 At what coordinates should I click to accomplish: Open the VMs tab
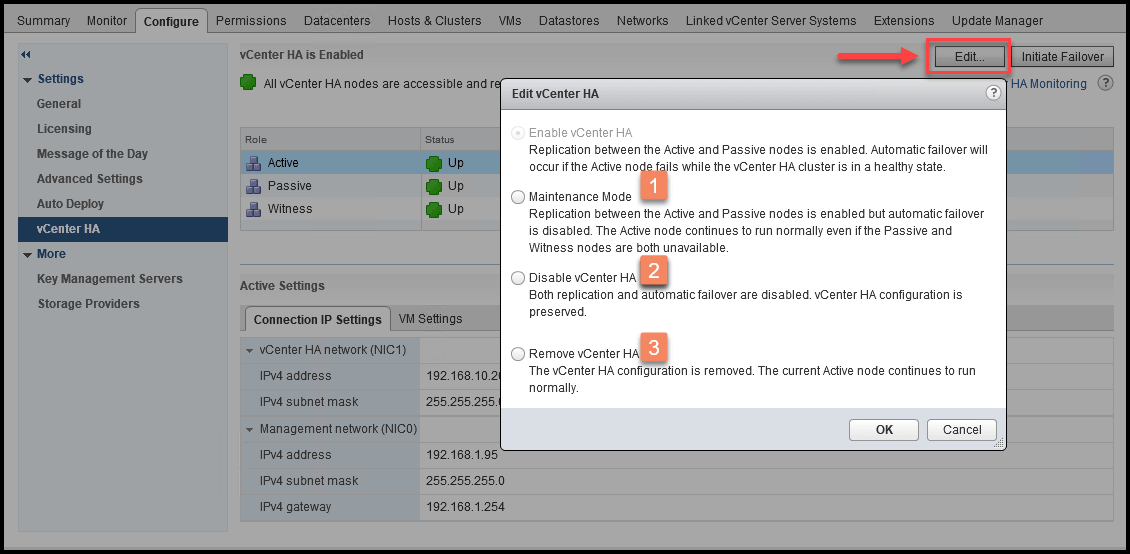pyautogui.click(x=510, y=20)
